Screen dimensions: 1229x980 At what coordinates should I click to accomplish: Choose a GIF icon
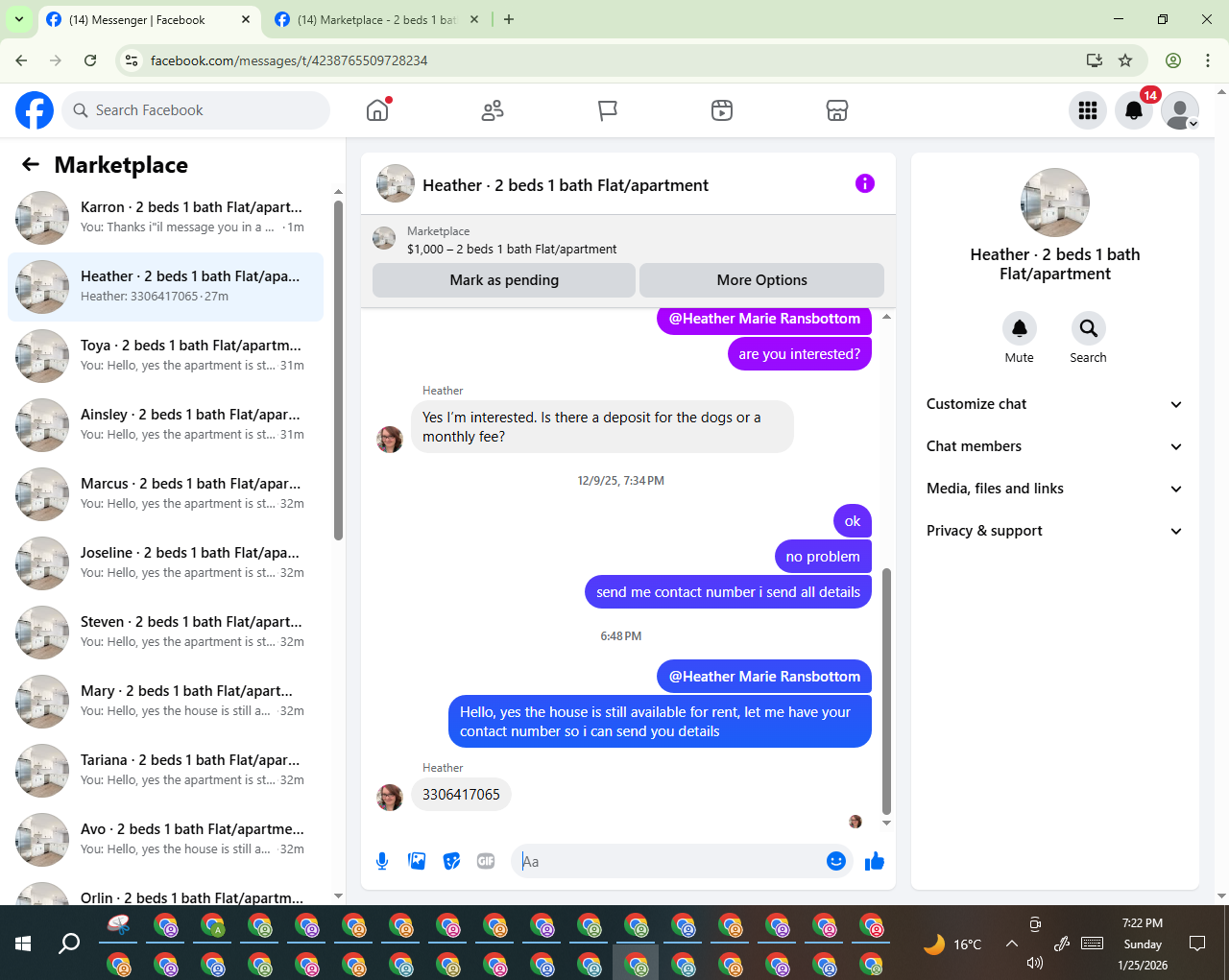pos(486,861)
